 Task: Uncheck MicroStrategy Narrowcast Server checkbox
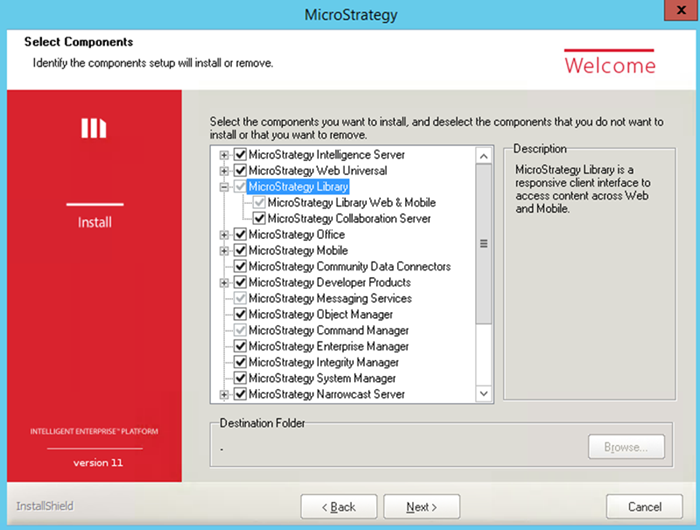pyautogui.click(x=240, y=394)
